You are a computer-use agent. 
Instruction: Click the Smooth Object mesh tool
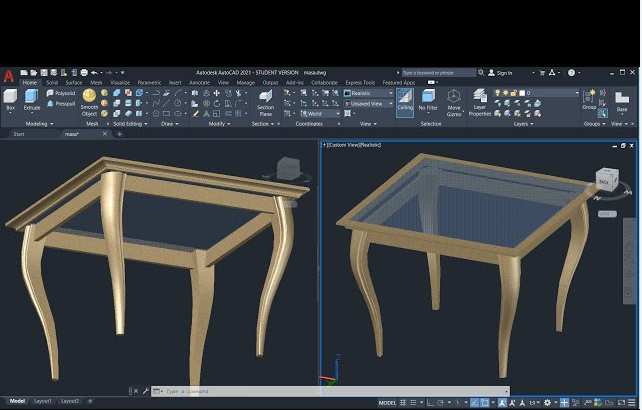(x=89, y=102)
